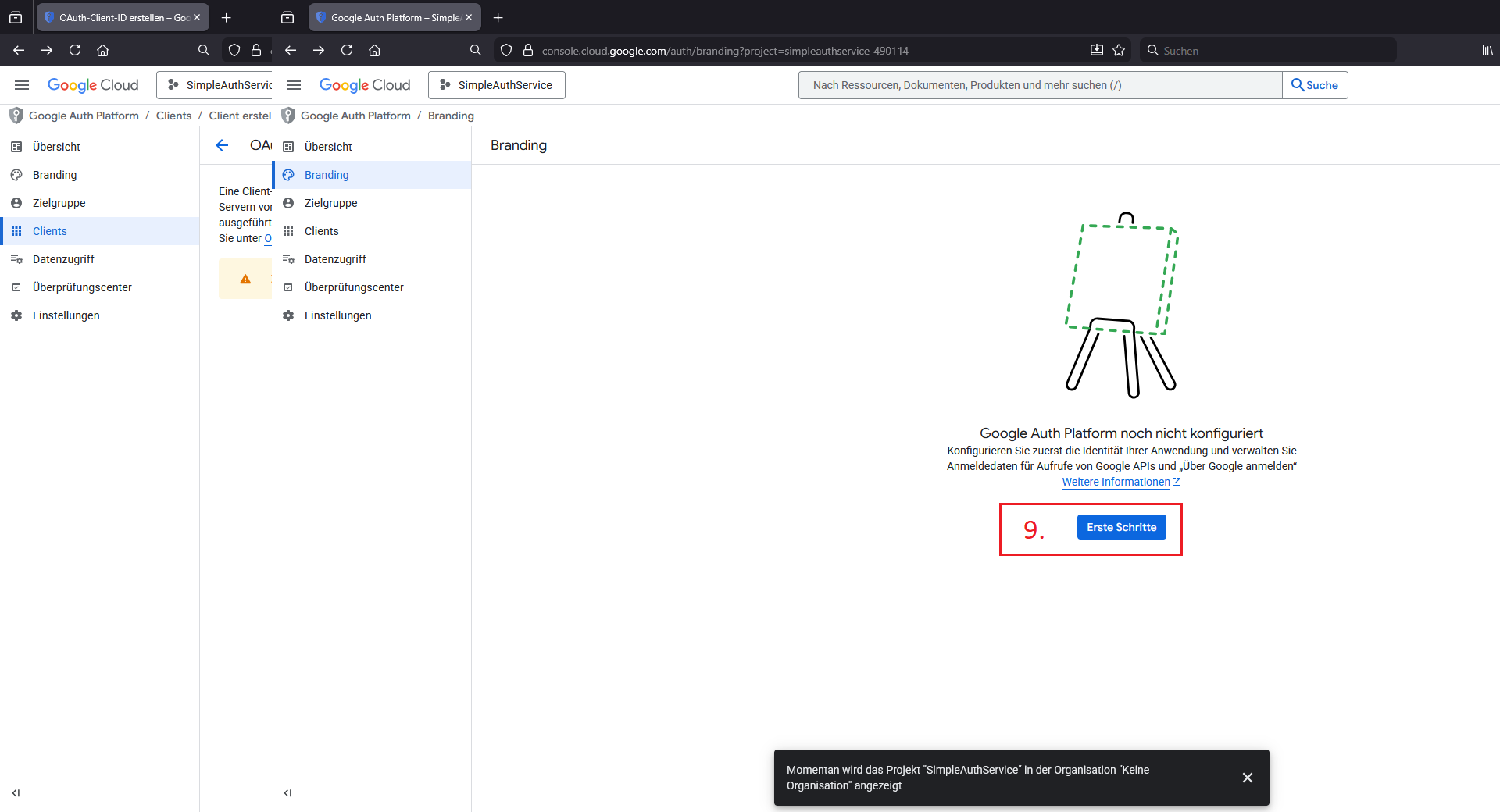The height and width of the screenshot is (812, 1500).
Task: Click home button in right browser window
Action: coord(375,50)
